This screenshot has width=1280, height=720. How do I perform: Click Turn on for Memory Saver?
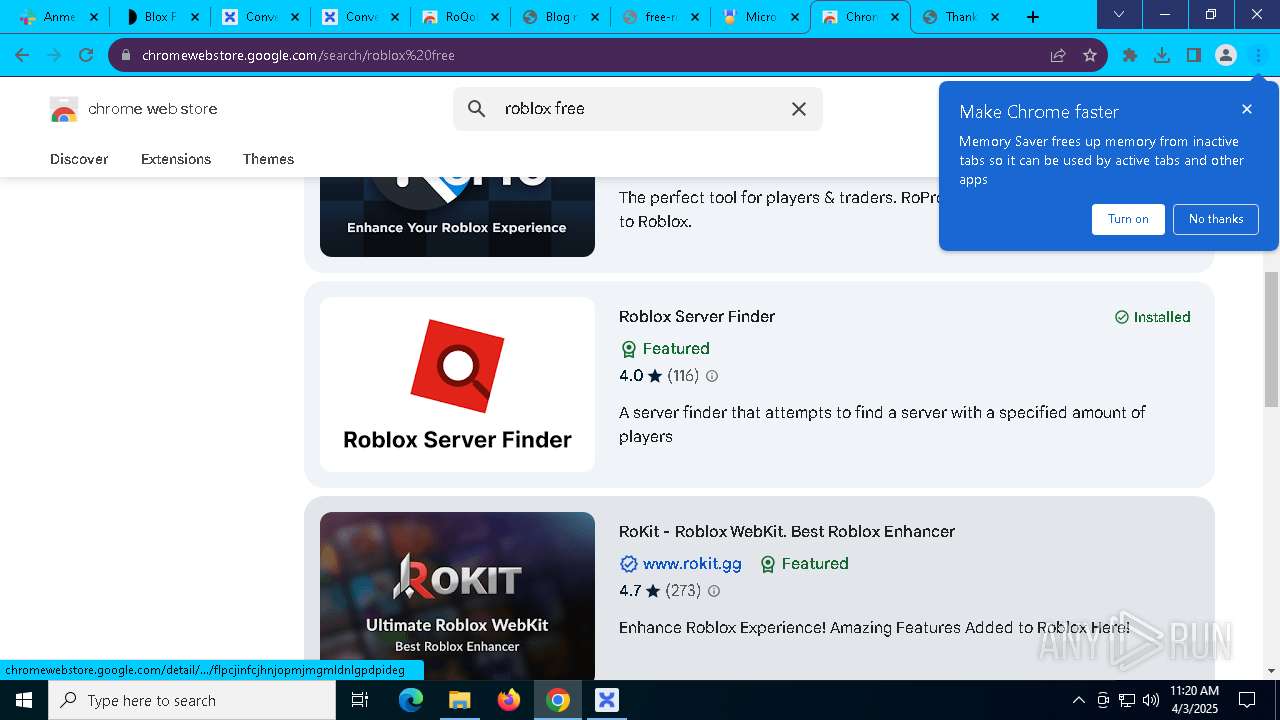[x=1128, y=219]
